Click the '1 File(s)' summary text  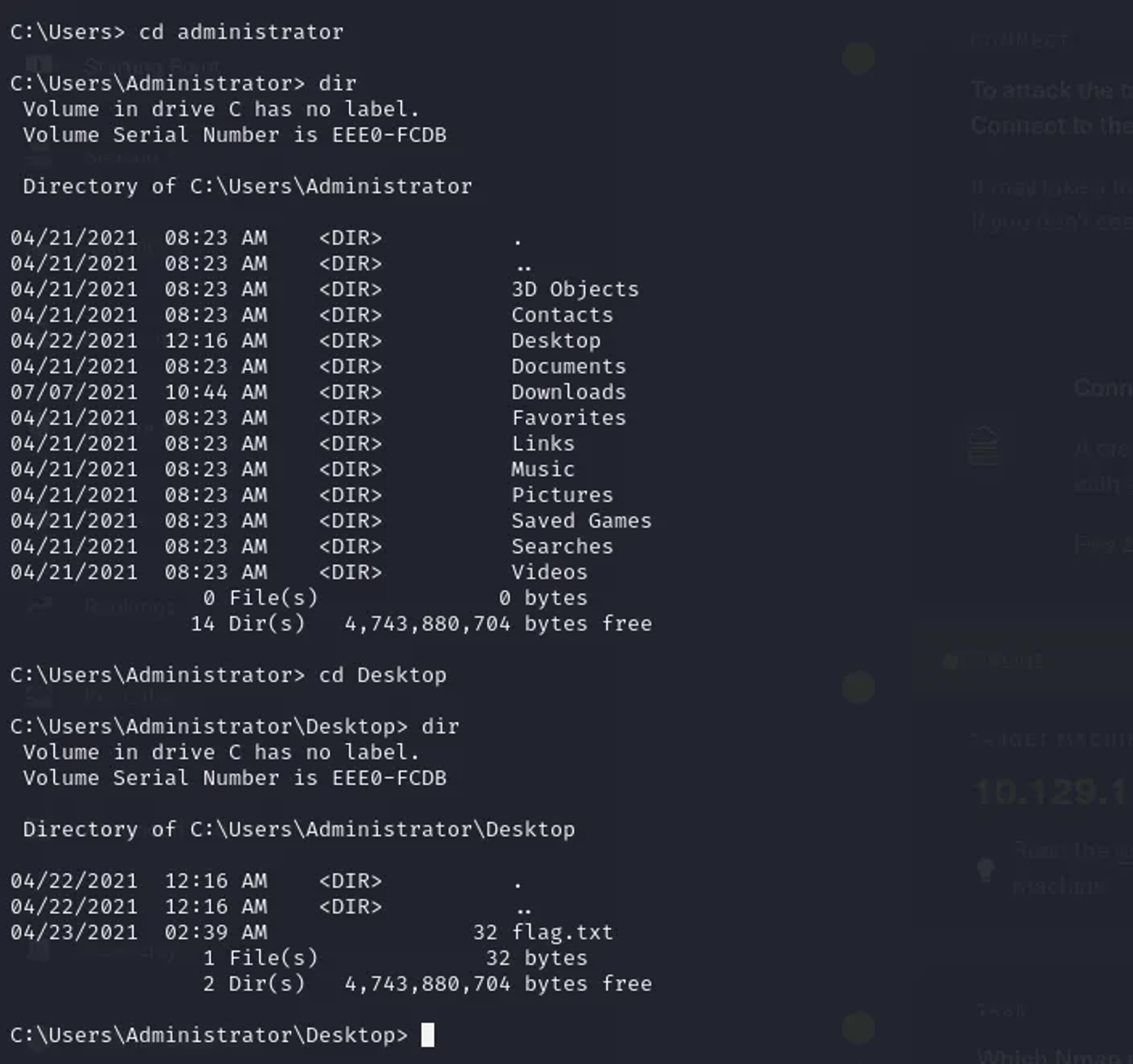click(x=261, y=958)
